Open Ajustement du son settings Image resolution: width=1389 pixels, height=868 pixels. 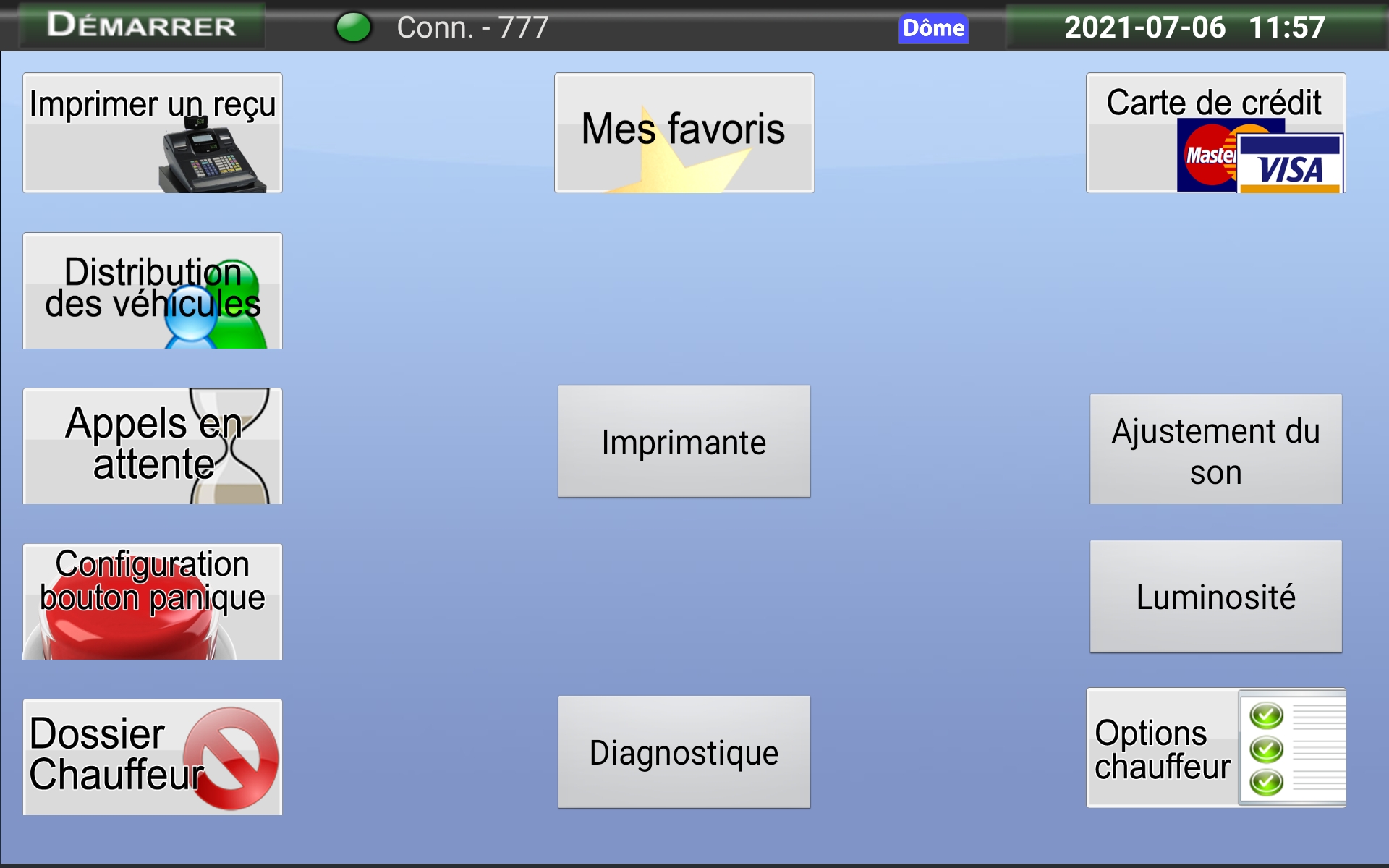click(x=1216, y=449)
